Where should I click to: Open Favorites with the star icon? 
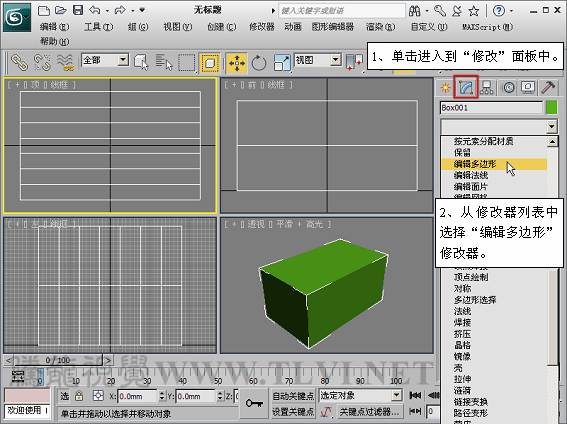tap(474, 11)
